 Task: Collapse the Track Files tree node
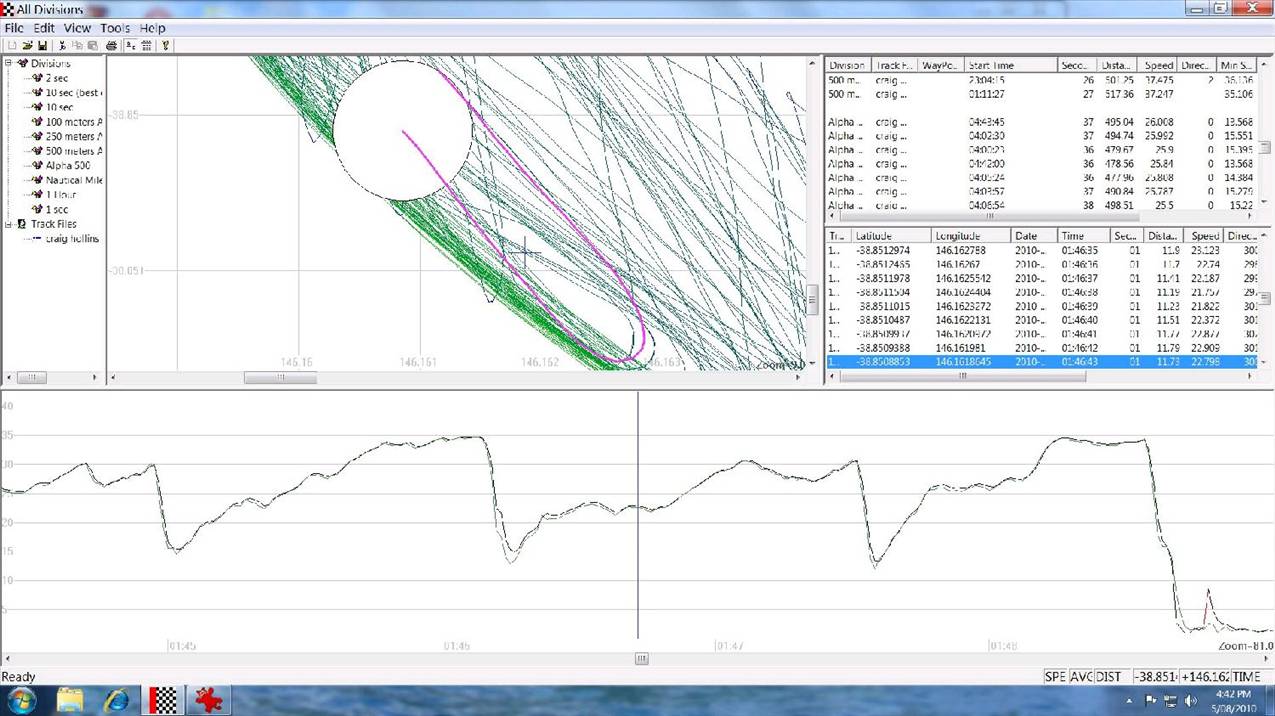click(9, 224)
